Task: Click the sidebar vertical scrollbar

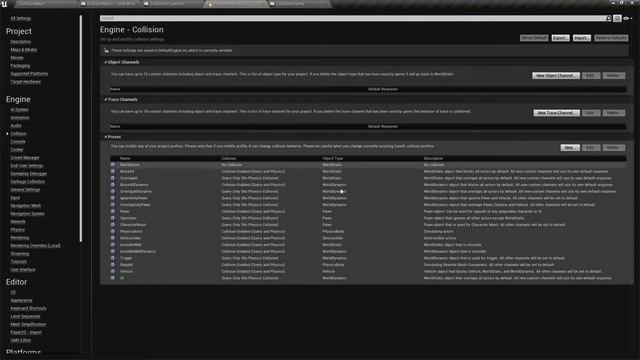Action: pos(81,129)
